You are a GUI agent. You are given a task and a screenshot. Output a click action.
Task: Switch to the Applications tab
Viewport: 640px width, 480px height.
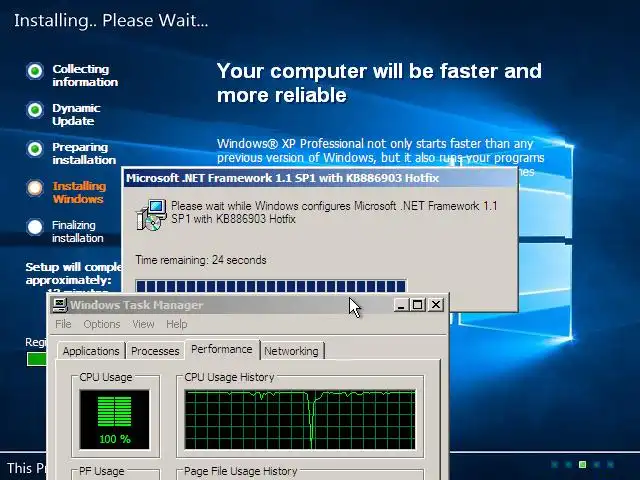tap(91, 351)
